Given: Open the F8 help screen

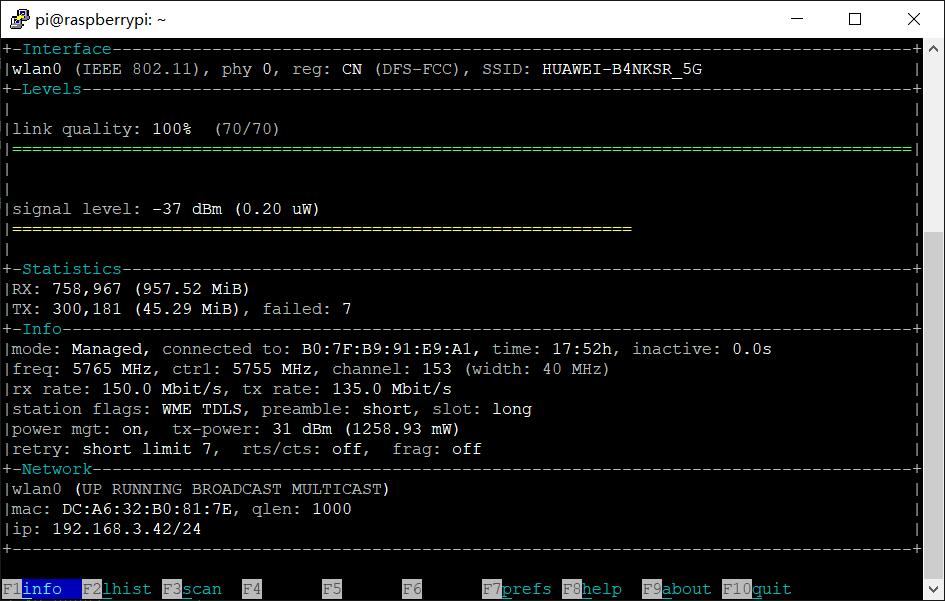Looking at the screenshot, I should [592, 589].
